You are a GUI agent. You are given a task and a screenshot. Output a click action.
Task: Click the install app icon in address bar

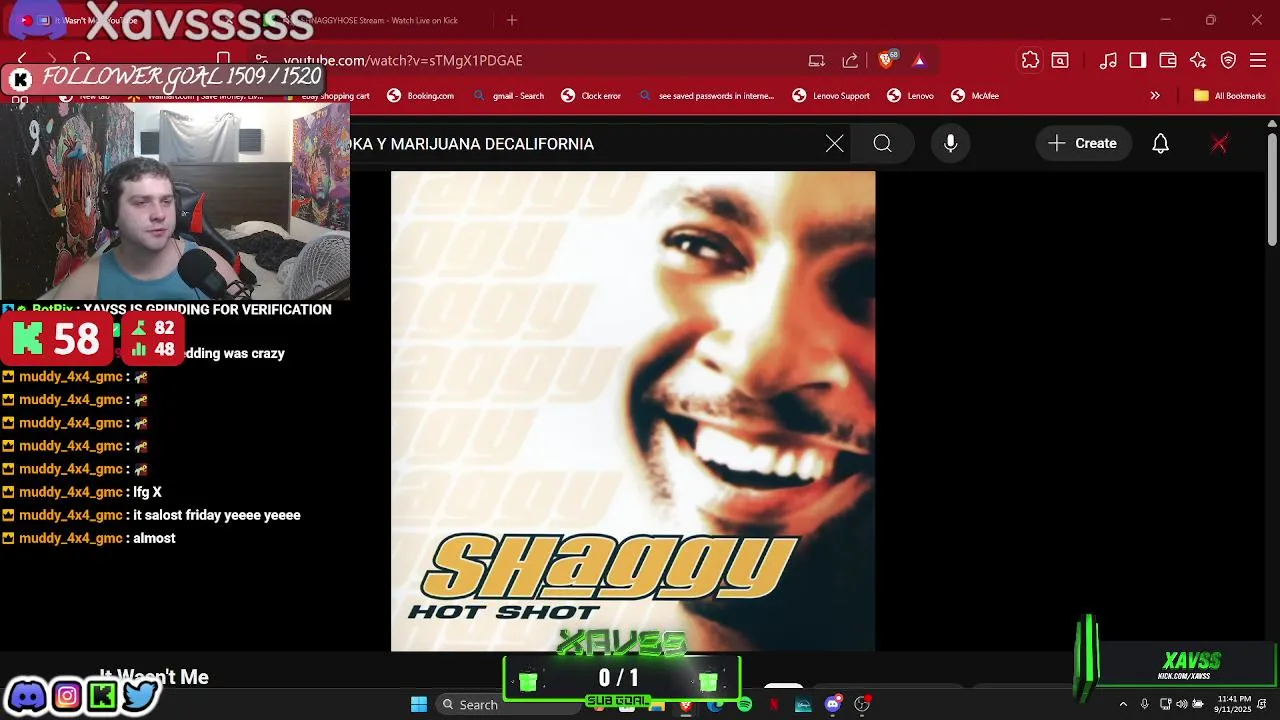[817, 61]
